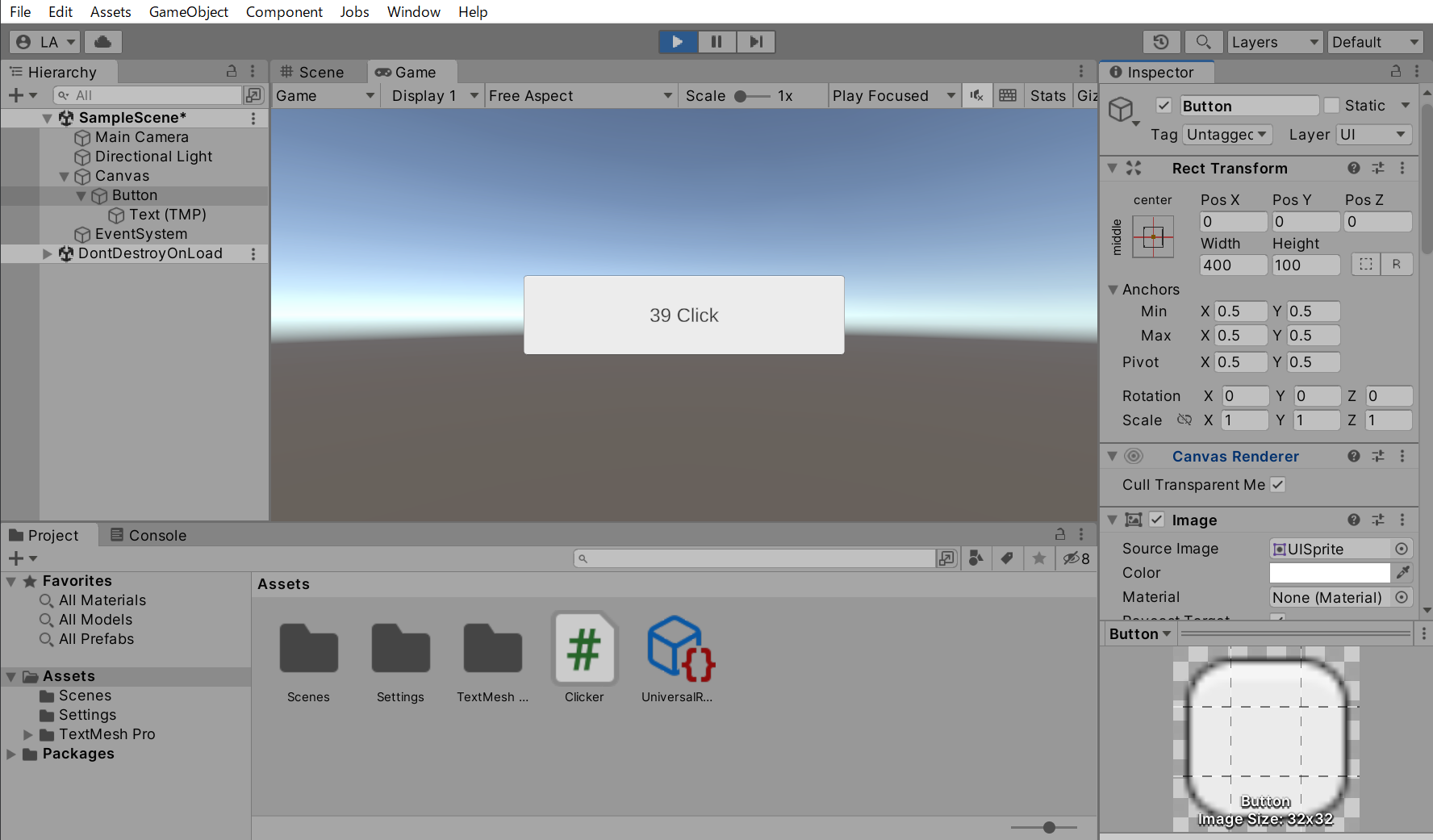Uncheck Cull Transparent Mesh option
The image size is (1433, 840).
[1278, 485]
